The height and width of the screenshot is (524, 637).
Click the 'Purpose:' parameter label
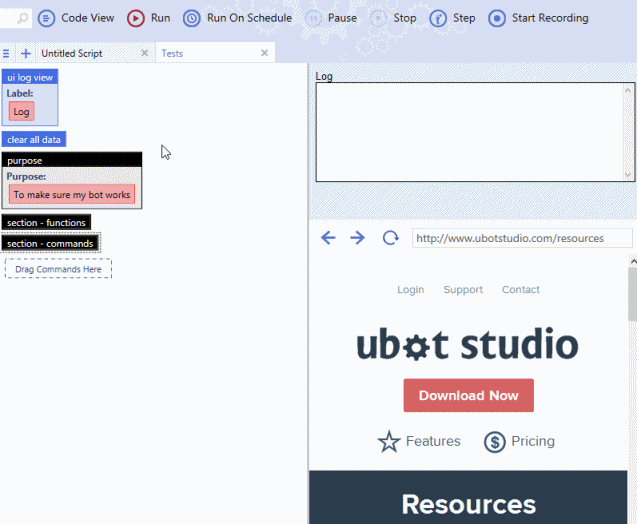coord(26,177)
